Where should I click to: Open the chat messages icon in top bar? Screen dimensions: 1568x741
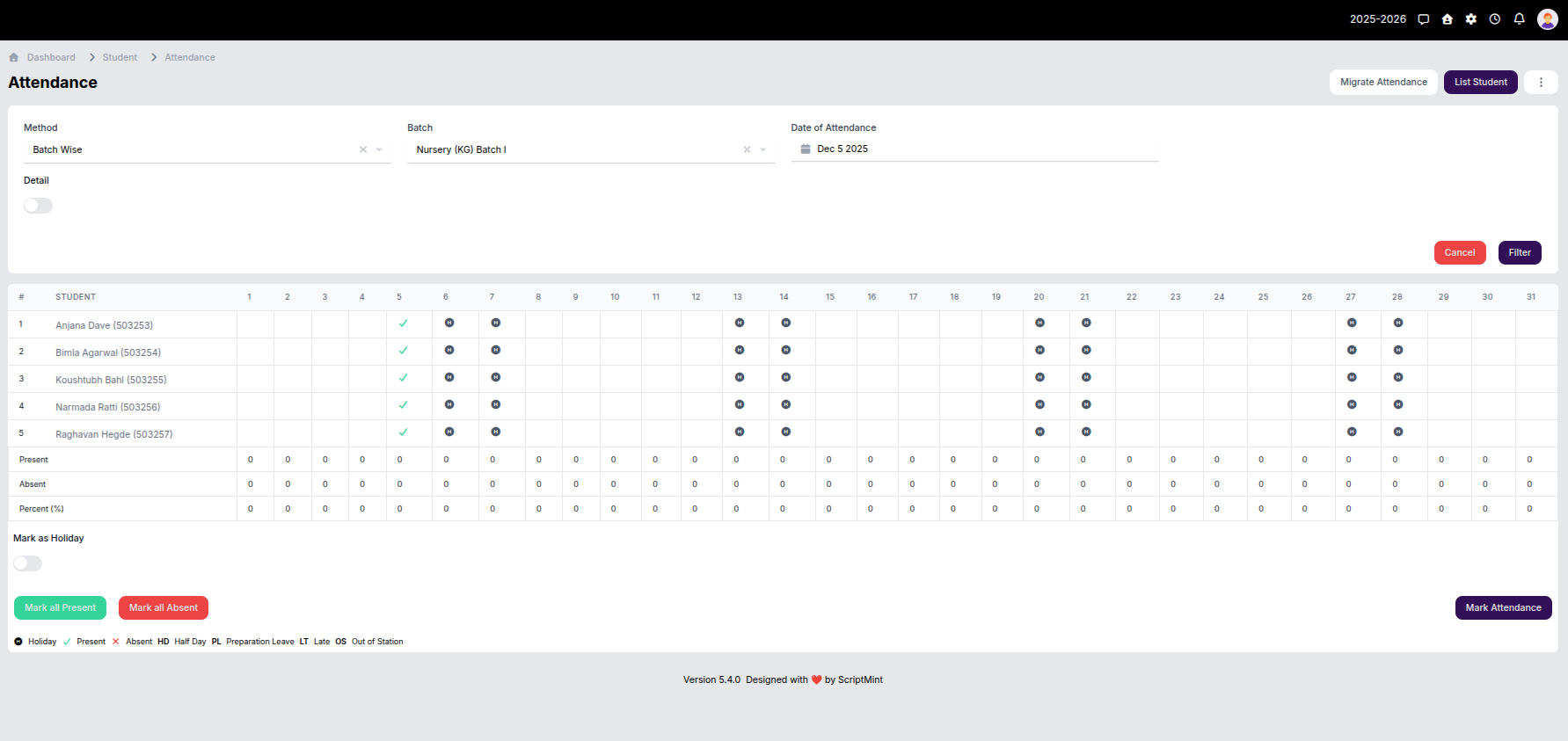coord(1423,19)
